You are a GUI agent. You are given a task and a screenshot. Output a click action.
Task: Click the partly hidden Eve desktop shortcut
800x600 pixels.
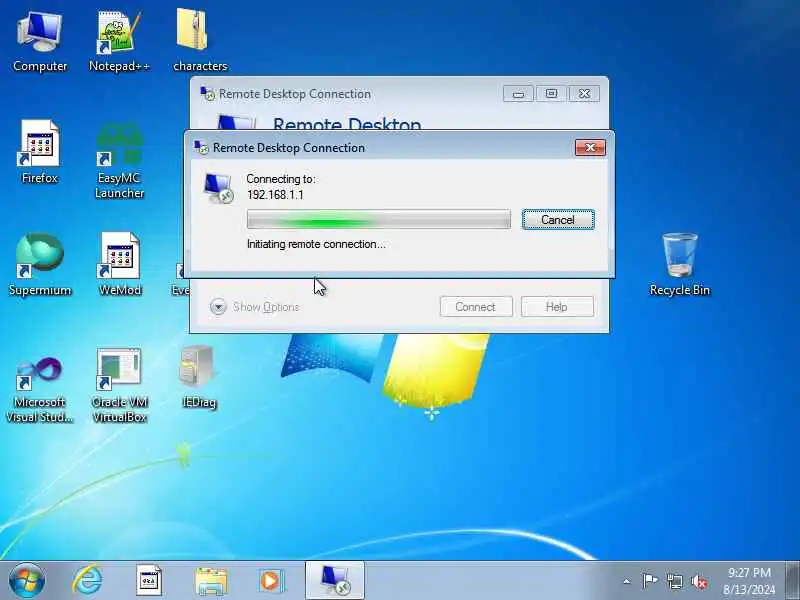click(181, 278)
